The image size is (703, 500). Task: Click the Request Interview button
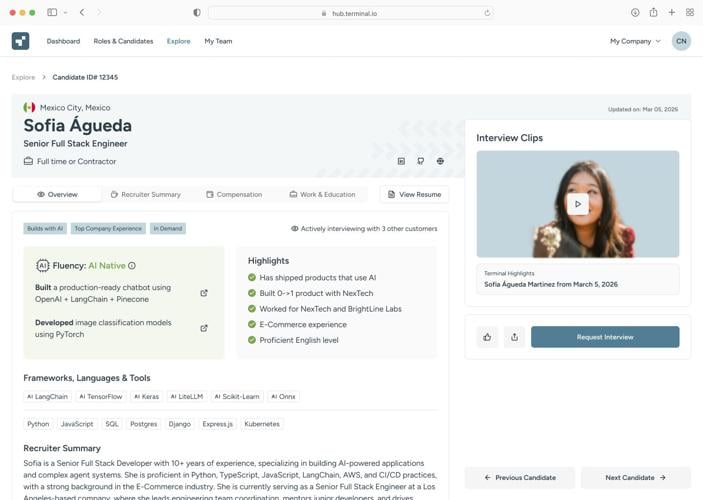pyautogui.click(x=604, y=337)
